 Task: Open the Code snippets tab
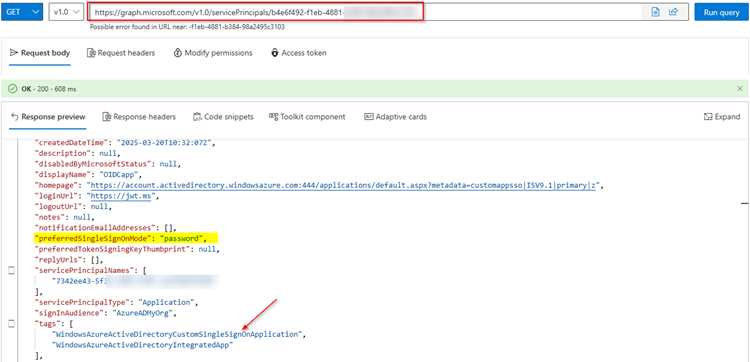[x=223, y=117]
